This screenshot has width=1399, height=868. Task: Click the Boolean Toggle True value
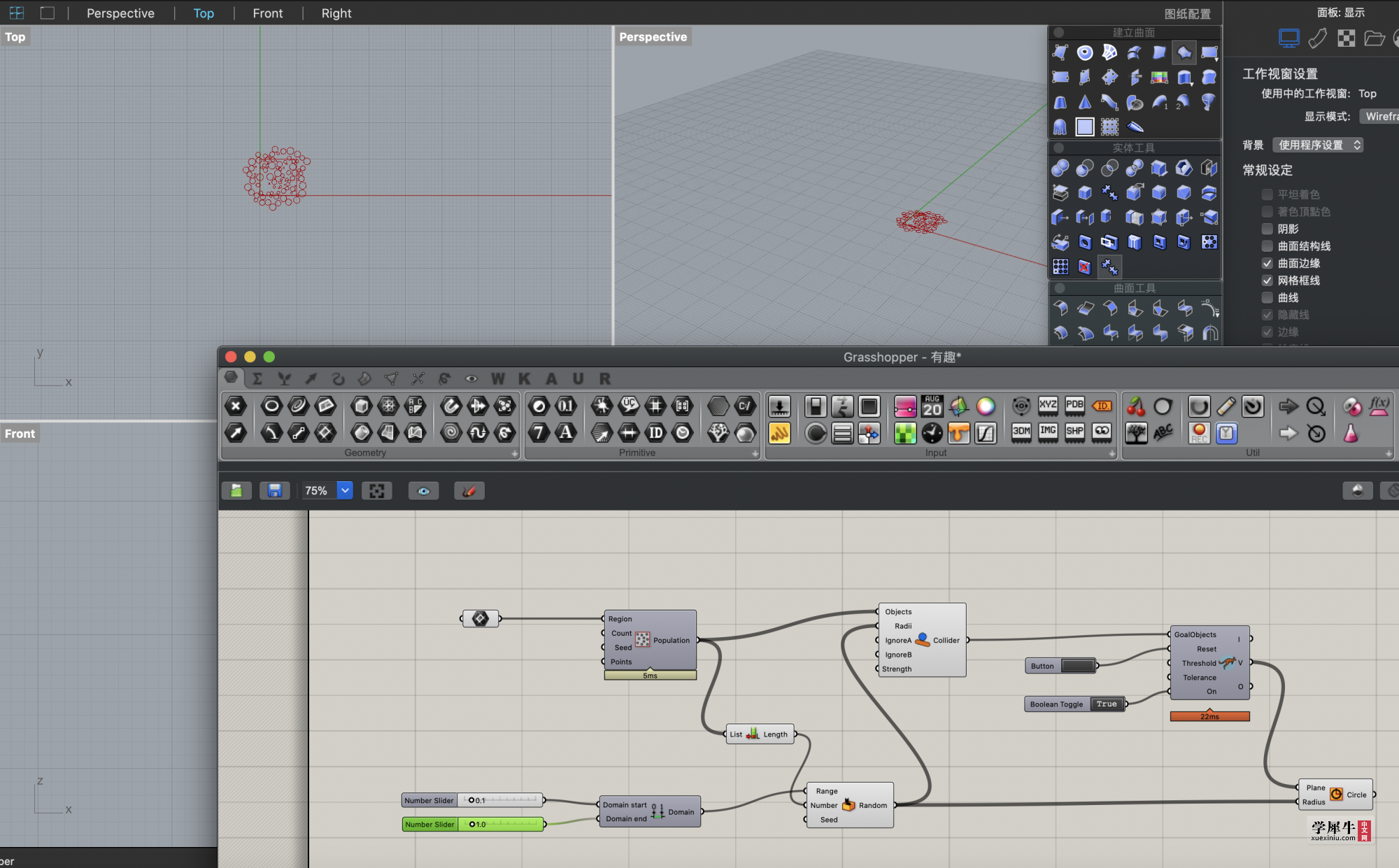click(x=1106, y=704)
